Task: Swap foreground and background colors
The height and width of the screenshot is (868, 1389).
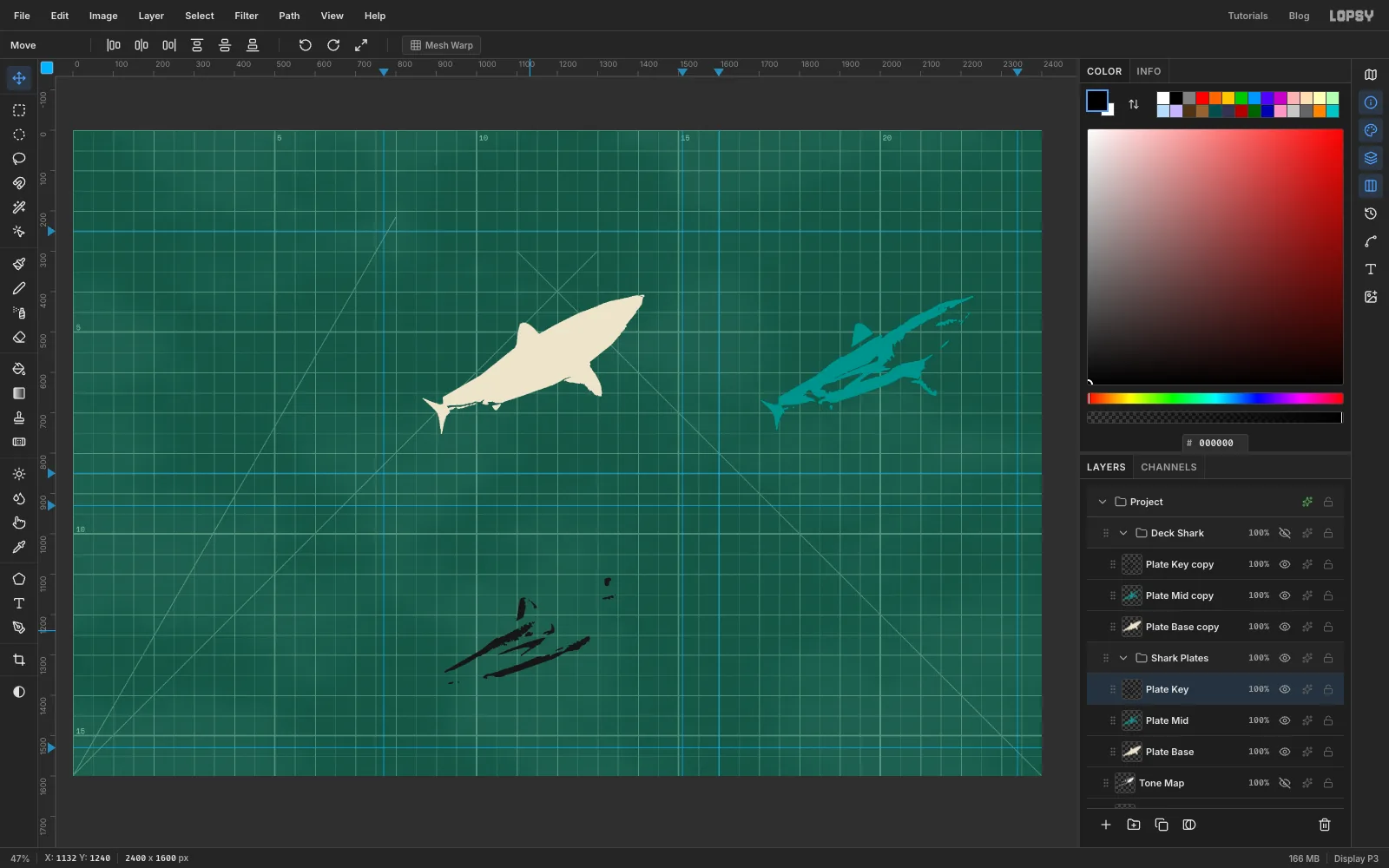Action: 1134,104
